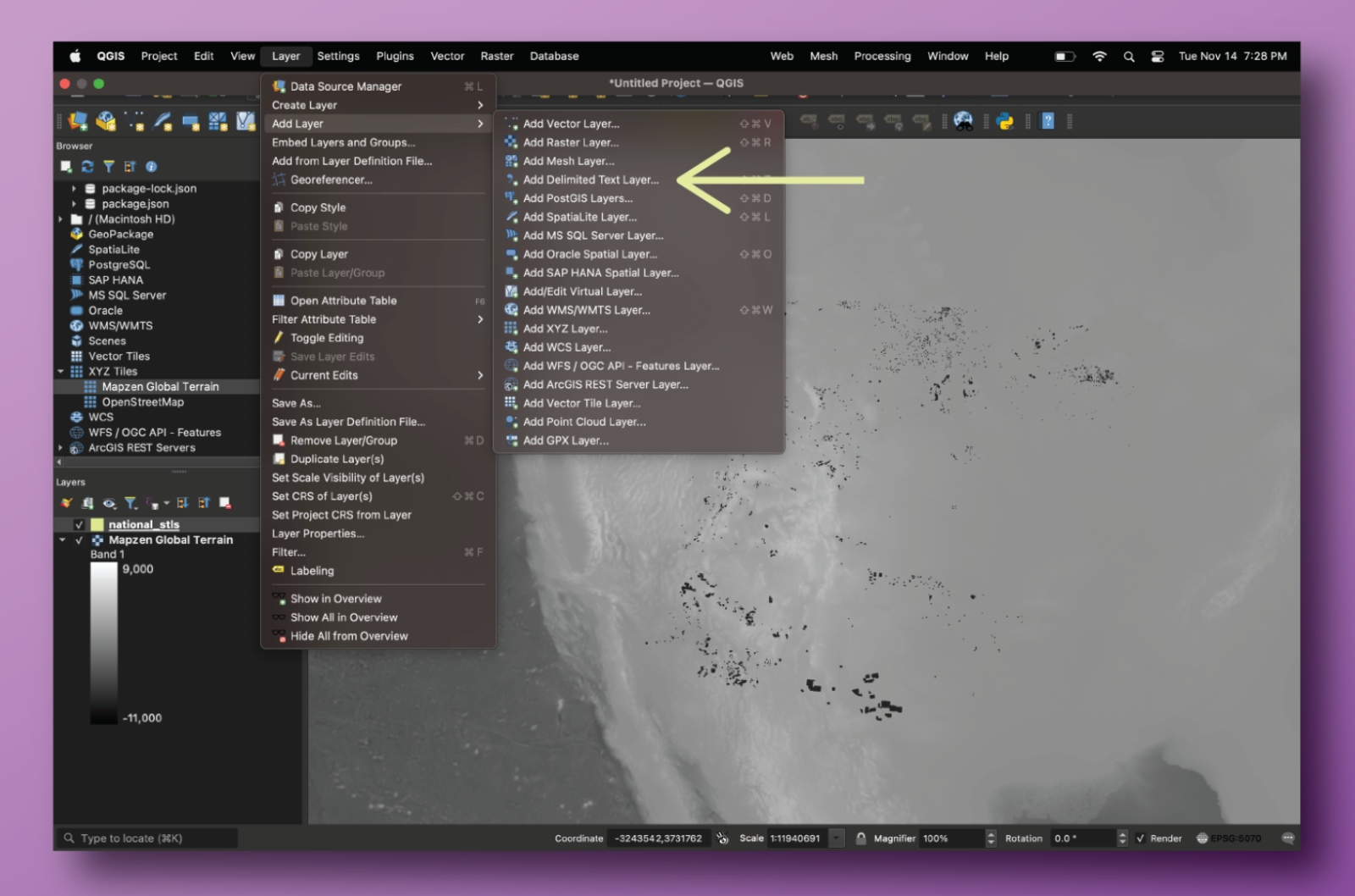The height and width of the screenshot is (896, 1355).
Task: Select Add XYZ Layer menu entry
Action: (639, 329)
